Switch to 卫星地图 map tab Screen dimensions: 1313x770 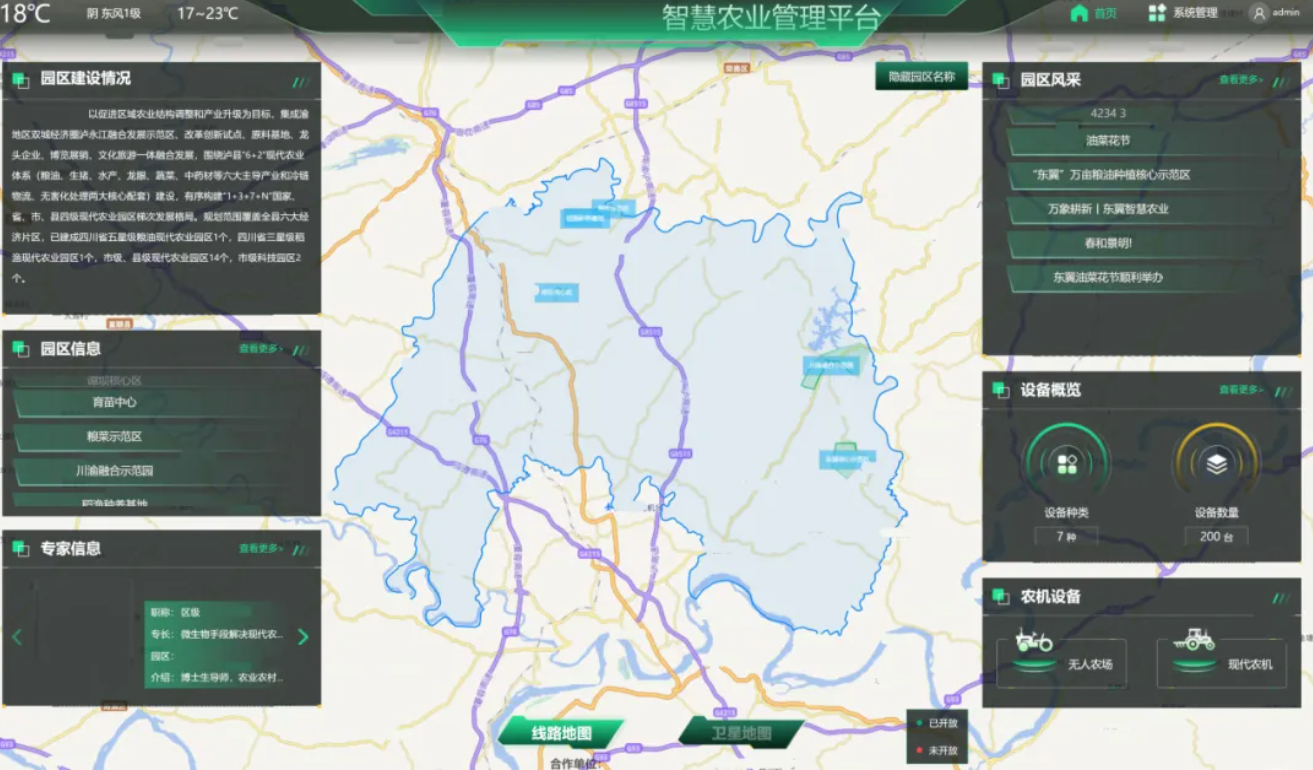(741, 733)
